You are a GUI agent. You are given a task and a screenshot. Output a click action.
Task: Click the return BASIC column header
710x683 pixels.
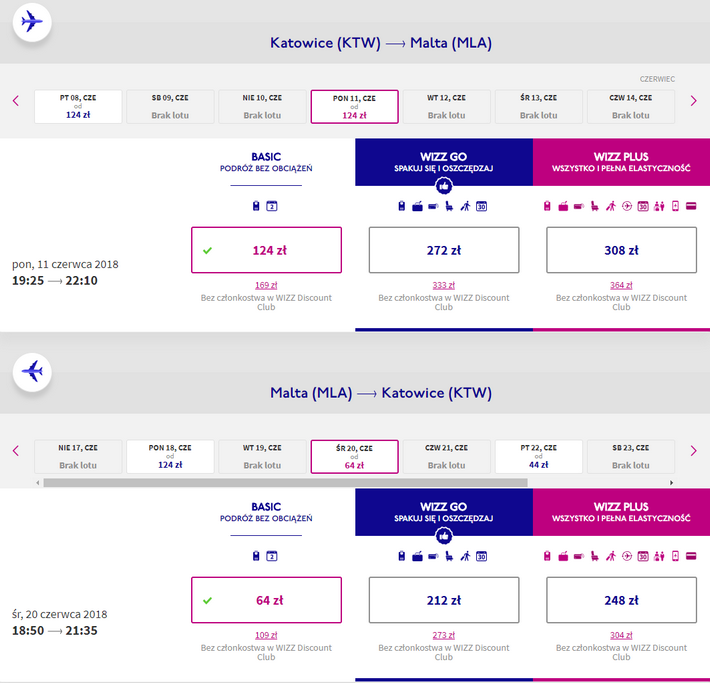(x=266, y=512)
